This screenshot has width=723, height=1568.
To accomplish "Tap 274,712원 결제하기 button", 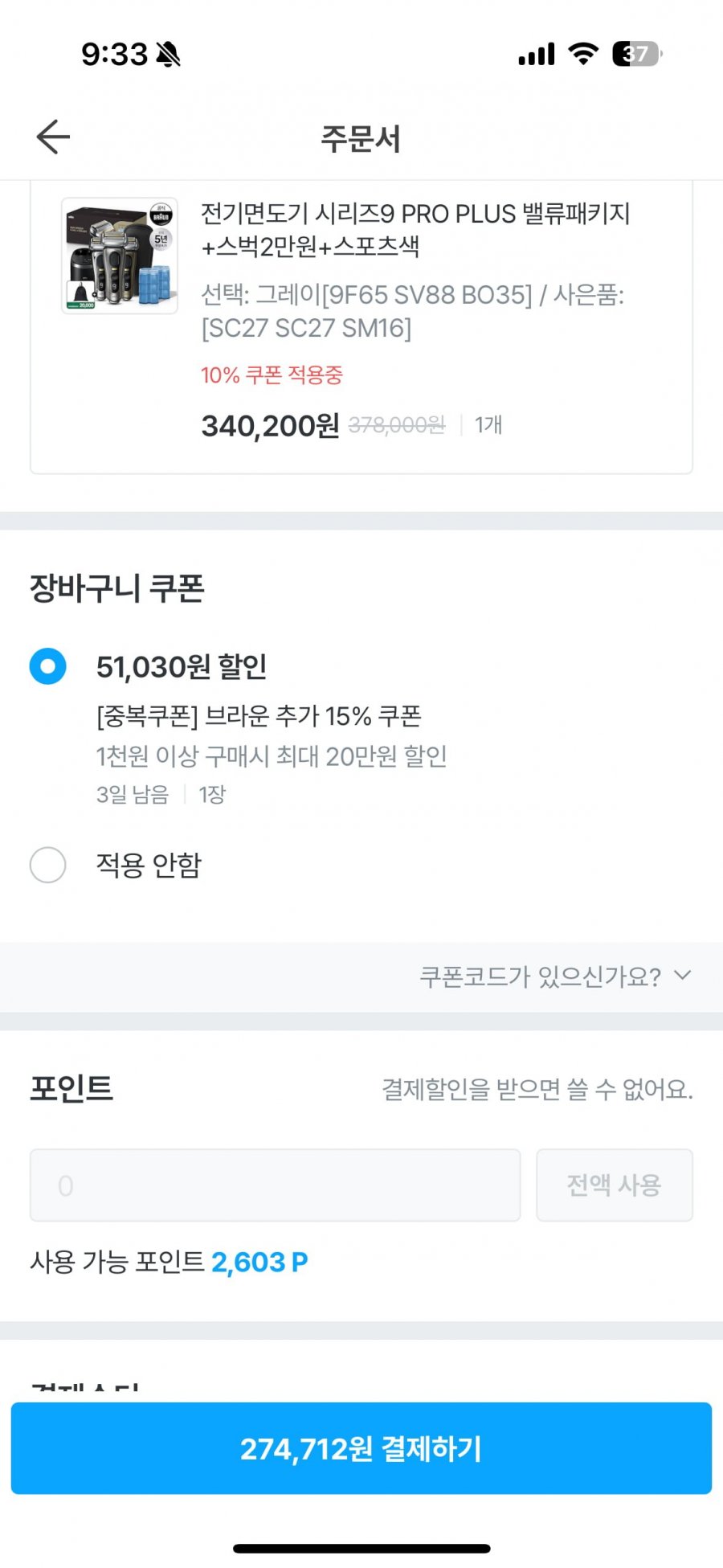I will pos(361,1448).
